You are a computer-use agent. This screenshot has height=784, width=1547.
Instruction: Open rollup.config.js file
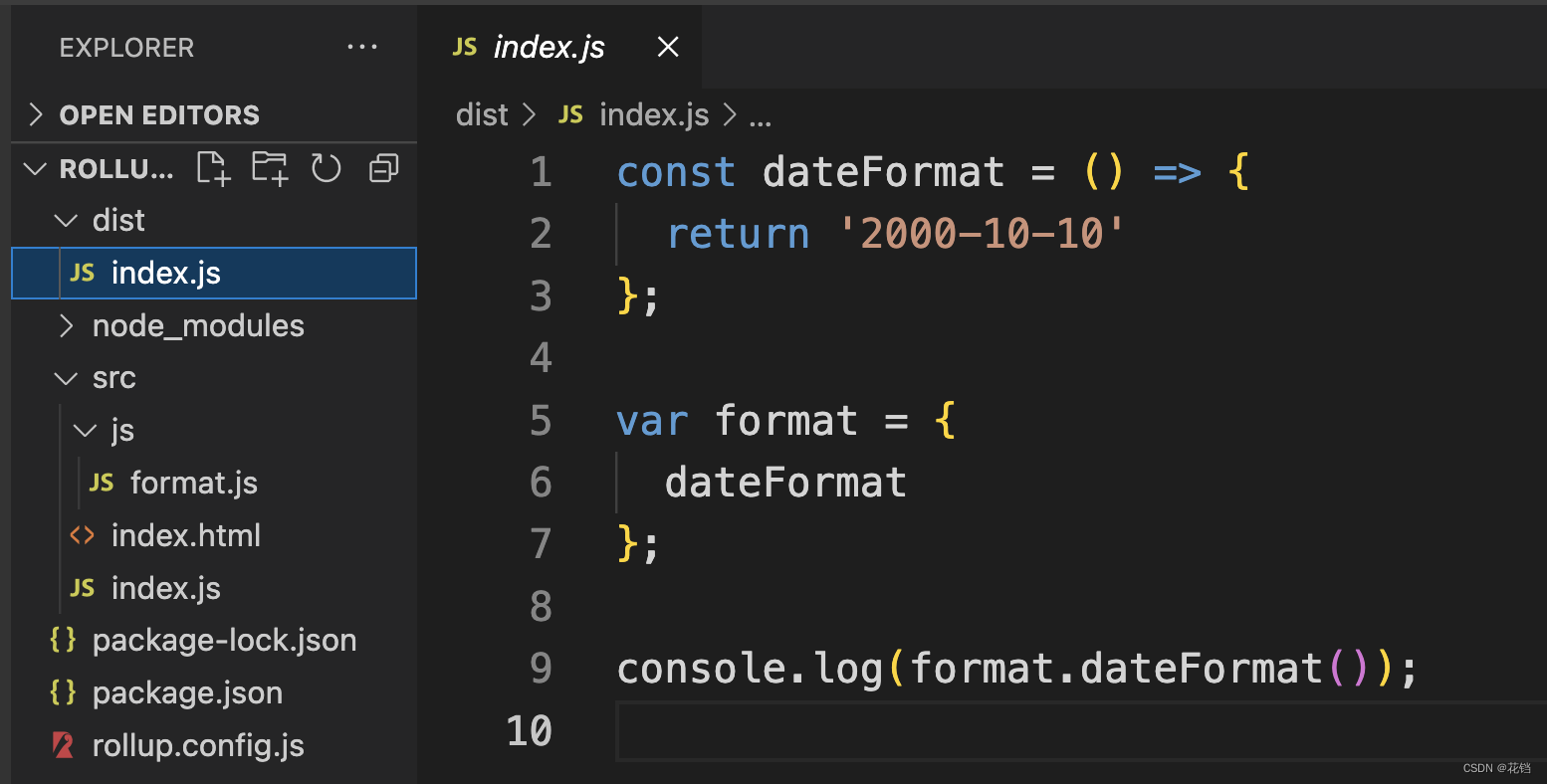coord(214,746)
